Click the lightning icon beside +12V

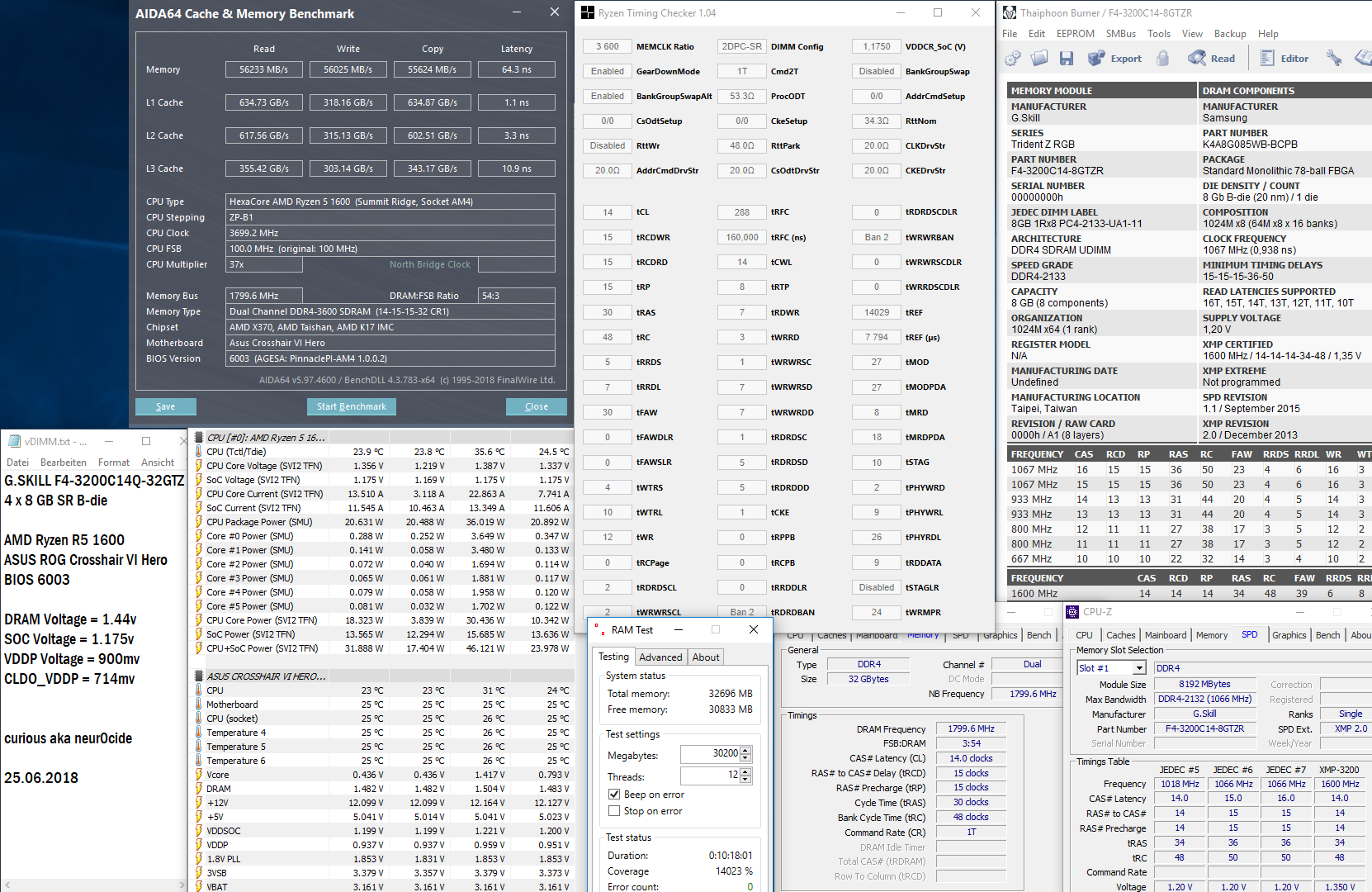pyautogui.click(x=199, y=803)
